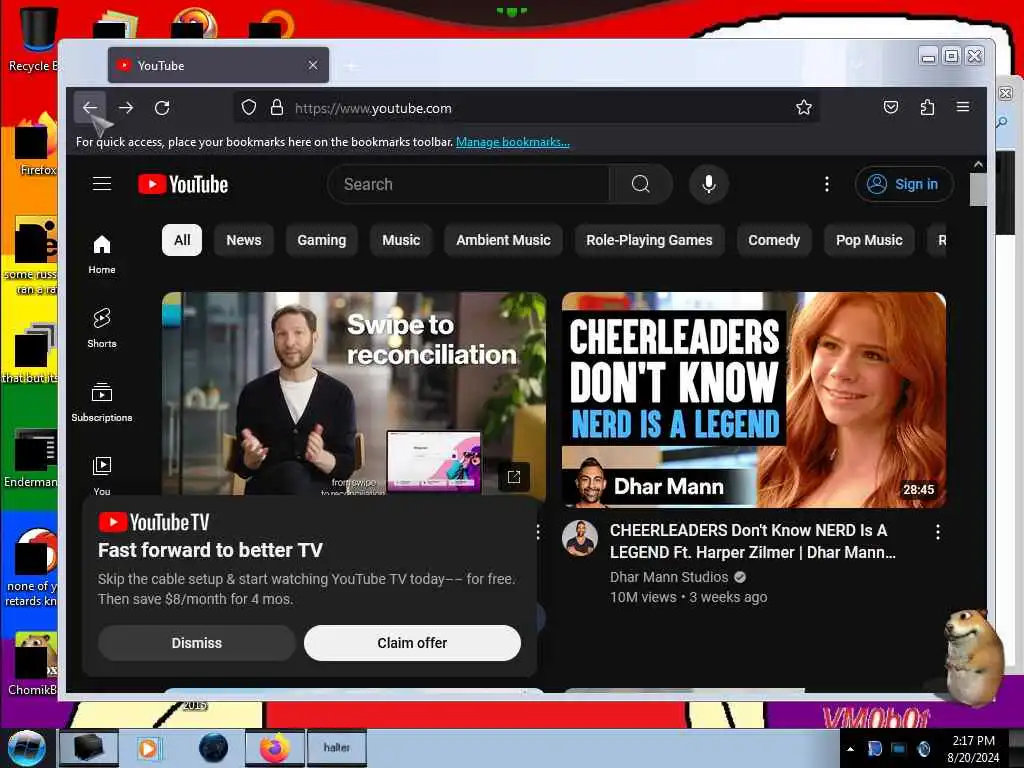Click Sign in button
Image resolution: width=1024 pixels, height=768 pixels.
click(904, 184)
